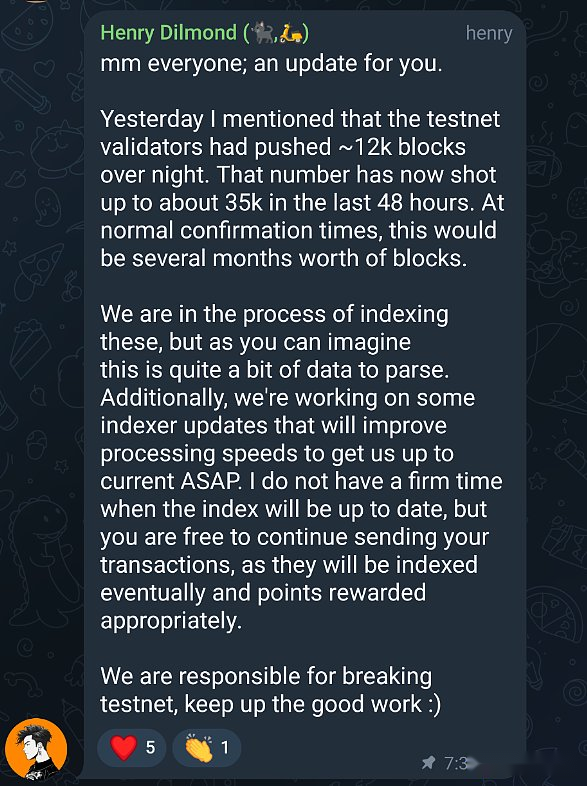This screenshot has width=587, height=786.
Task: Click the ':)' smiley at message end
Action: [435, 704]
